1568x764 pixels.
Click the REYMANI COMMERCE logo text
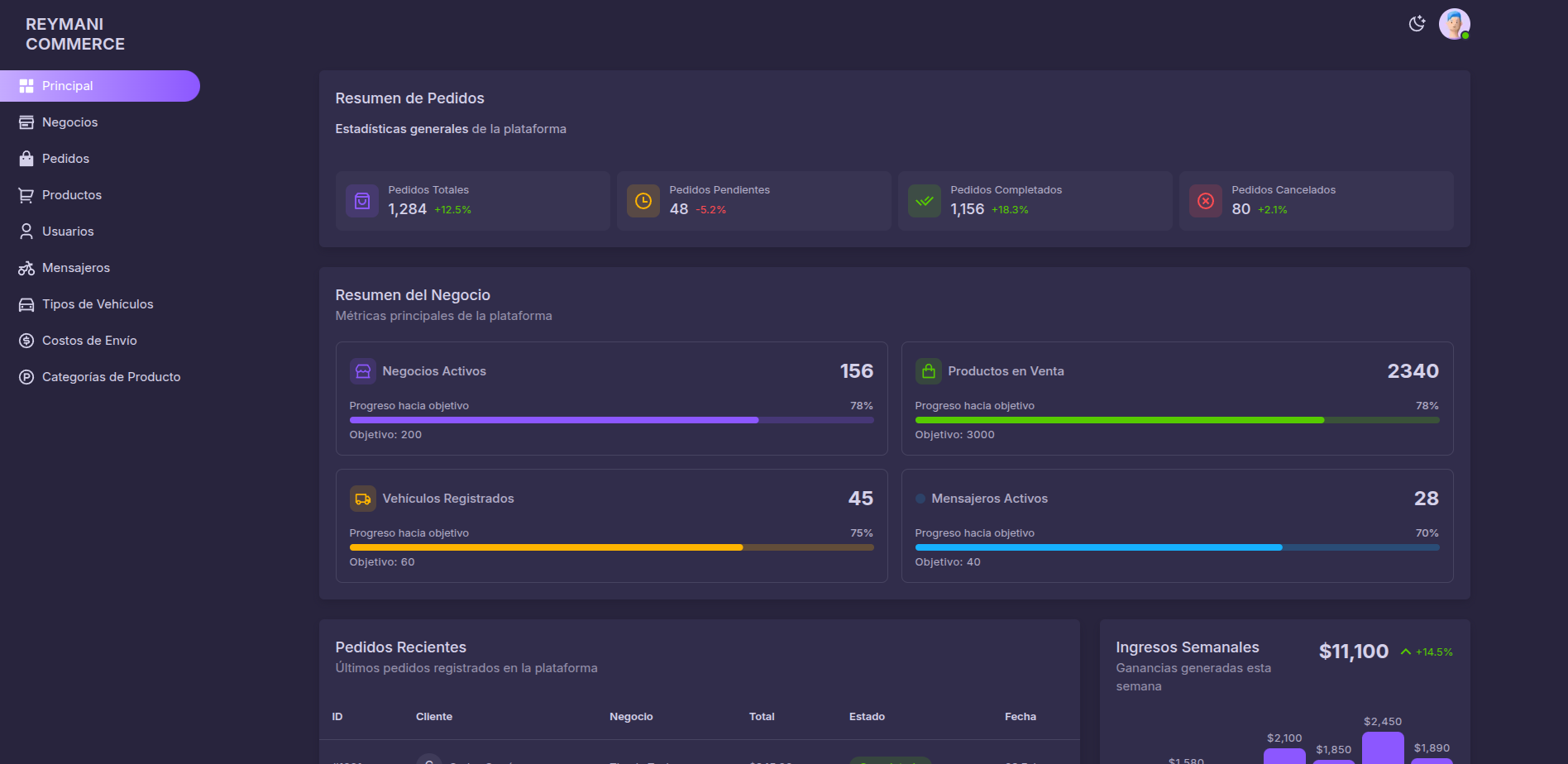click(x=75, y=34)
